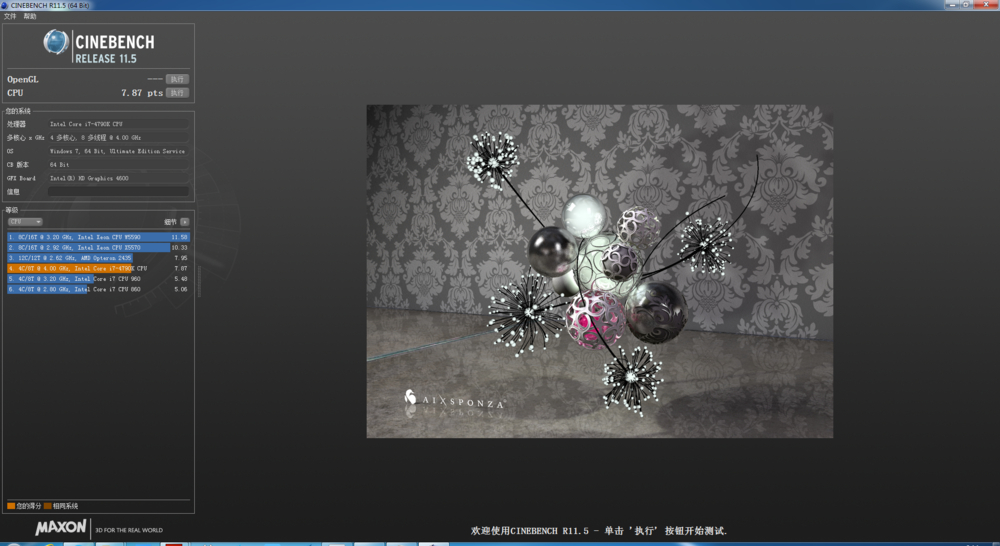This screenshot has height=546, width=1000.
Task: Click the empty 信息 info input field
Action: pyautogui.click(x=118, y=191)
